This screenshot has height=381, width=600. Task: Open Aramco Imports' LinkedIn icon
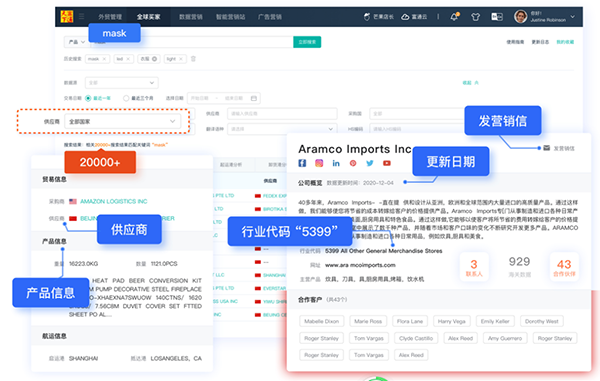coord(336,163)
